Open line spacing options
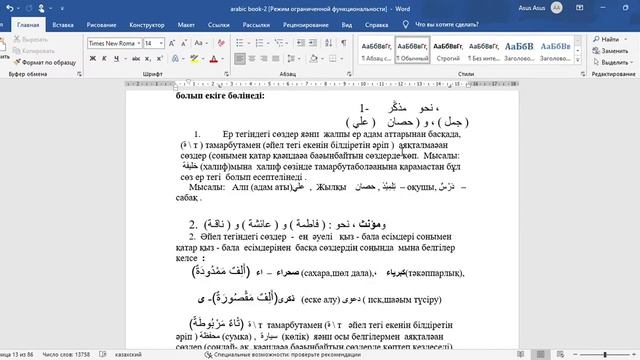The image size is (640, 360). tap(291, 59)
